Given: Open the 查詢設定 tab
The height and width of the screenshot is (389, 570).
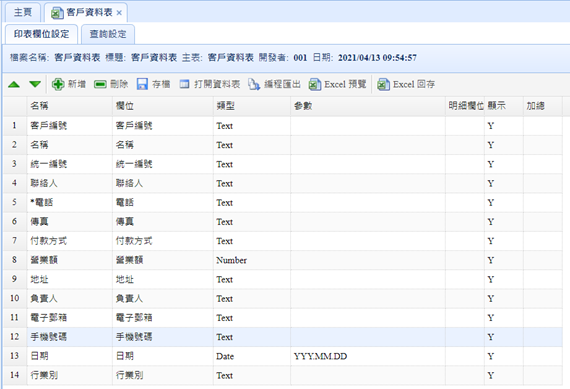Looking at the screenshot, I should pos(108,34).
